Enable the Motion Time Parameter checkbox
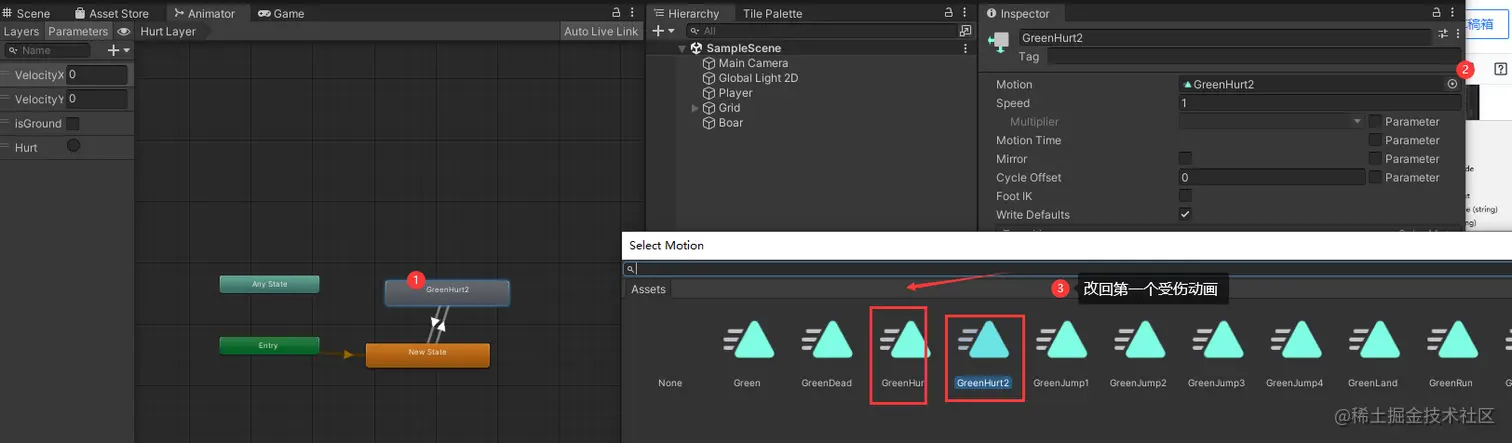The width and height of the screenshot is (1512, 443). pos(1375,140)
